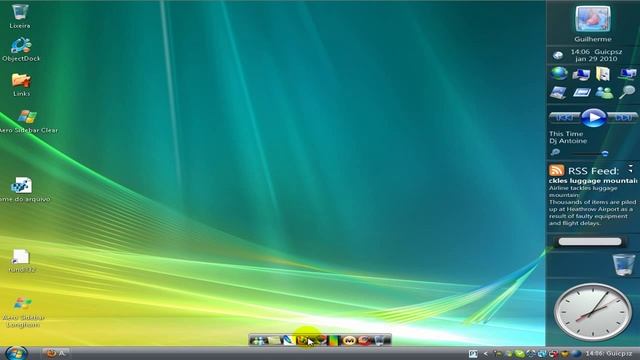Click the small globe icon beside the sidebar time
The height and width of the screenshot is (360, 640).
(558, 55)
